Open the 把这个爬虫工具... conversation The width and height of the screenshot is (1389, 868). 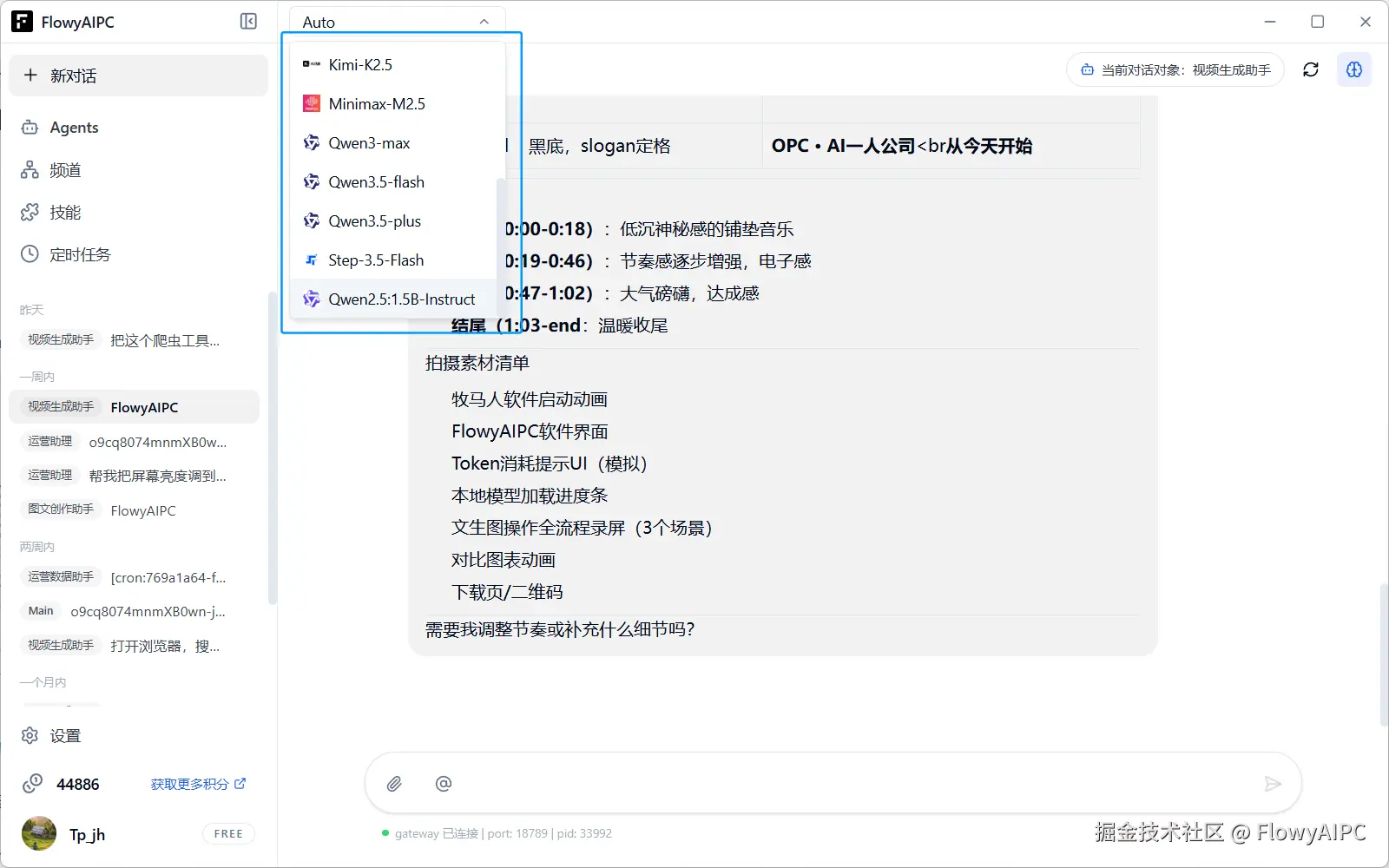[x=134, y=340]
